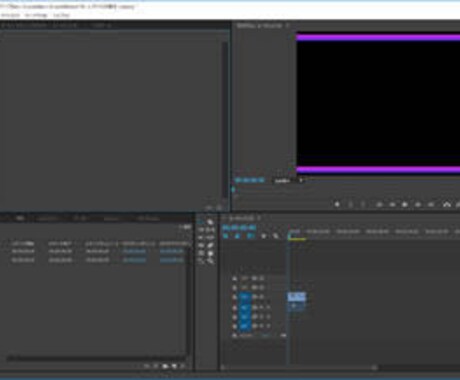Step forward one frame in Program monitor

[x=418, y=204]
